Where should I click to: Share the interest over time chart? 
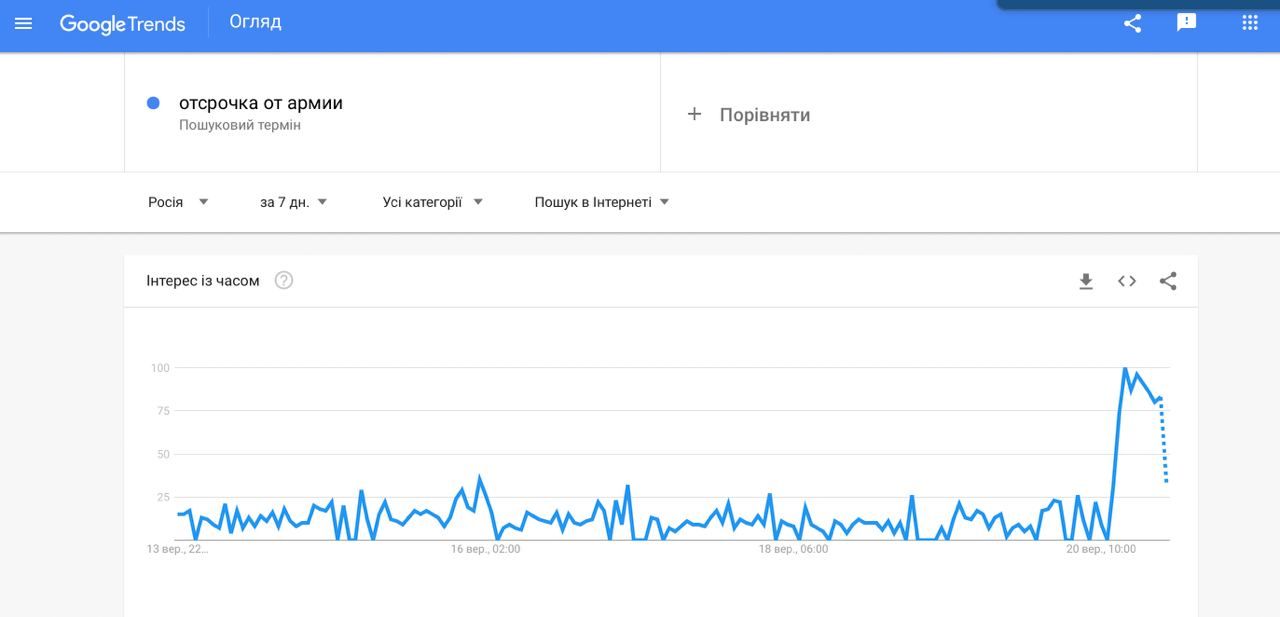coord(1168,281)
